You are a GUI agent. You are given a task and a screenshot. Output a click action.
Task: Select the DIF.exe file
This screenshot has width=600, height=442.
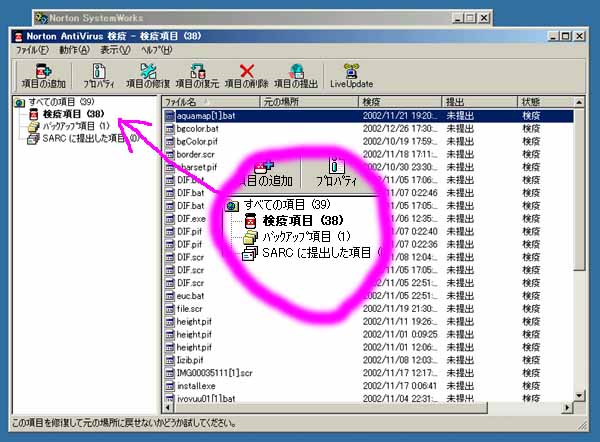click(x=191, y=219)
